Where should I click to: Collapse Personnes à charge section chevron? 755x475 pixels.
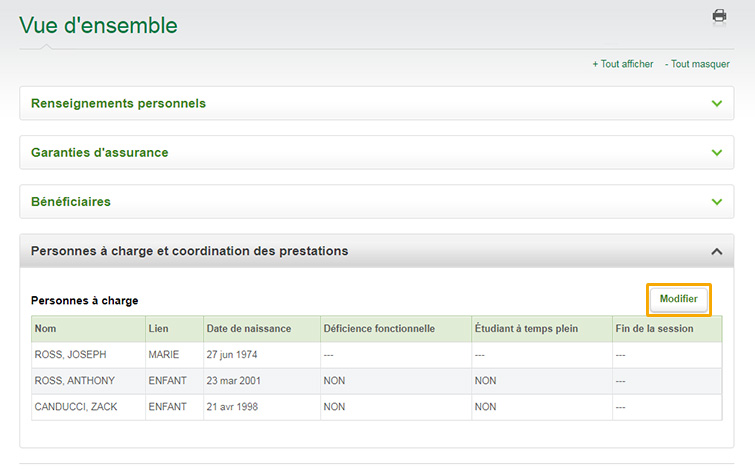tap(716, 251)
